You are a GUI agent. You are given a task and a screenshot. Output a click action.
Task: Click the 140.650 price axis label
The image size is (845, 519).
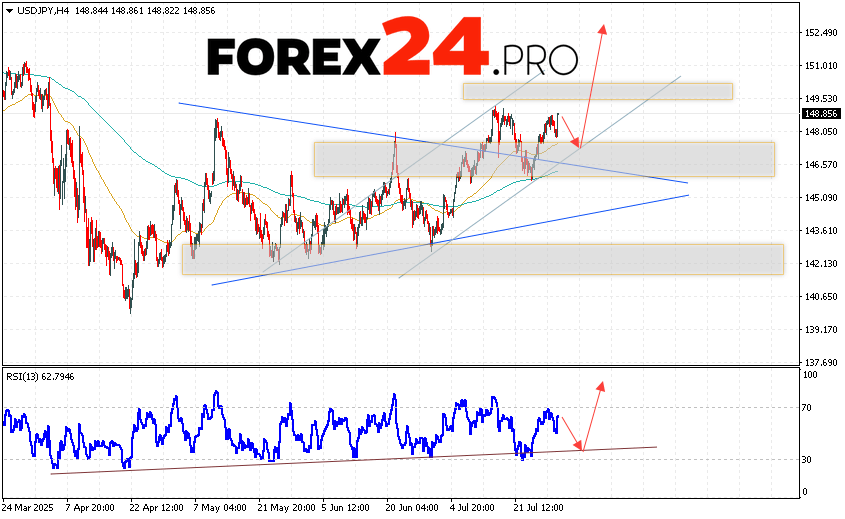point(819,297)
